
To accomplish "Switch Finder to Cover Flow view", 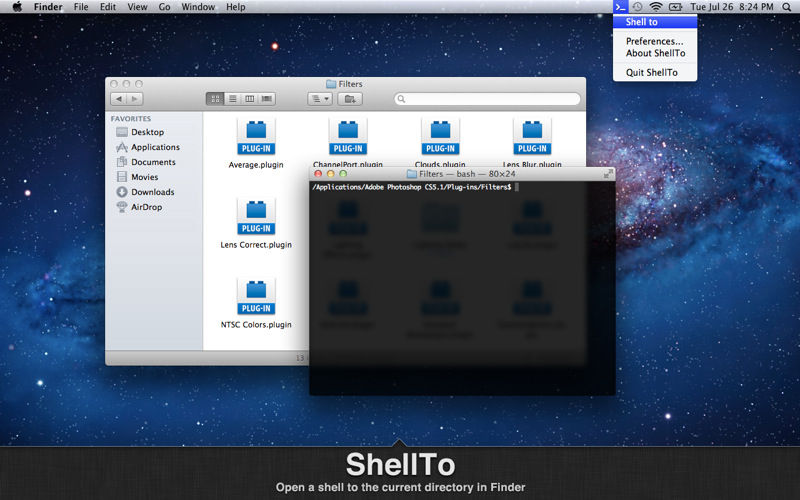I will click(267, 99).
